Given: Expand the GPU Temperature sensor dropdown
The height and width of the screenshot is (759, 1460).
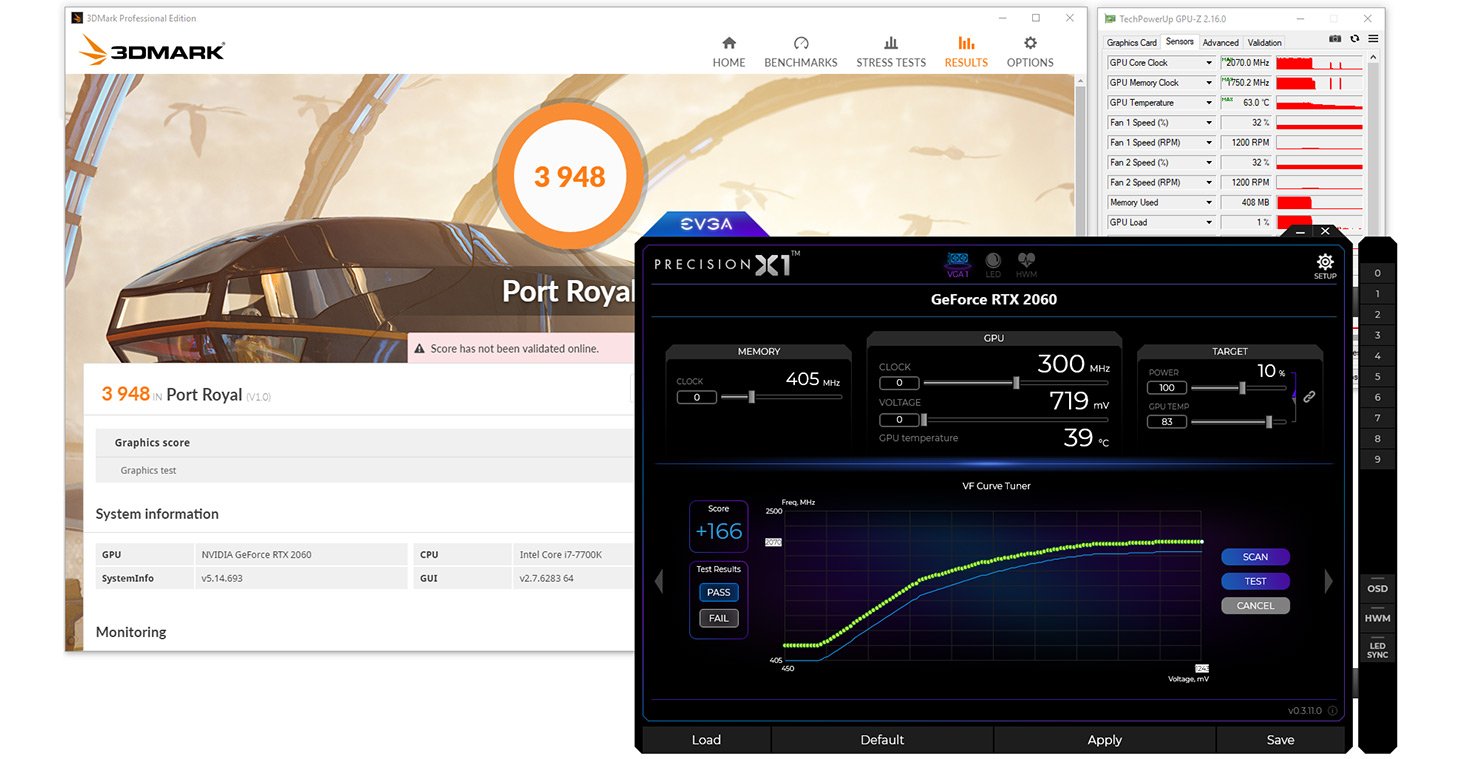Looking at the screenshot, I should click(x=1209, y=103).
